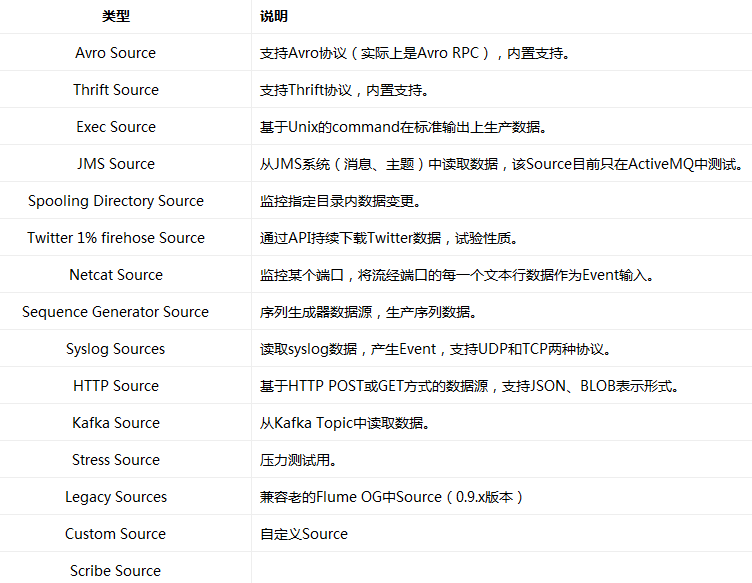This screenshot has height=583, width=752.
Task: Select the Spooling Directory Source cell
Action: 116,201
